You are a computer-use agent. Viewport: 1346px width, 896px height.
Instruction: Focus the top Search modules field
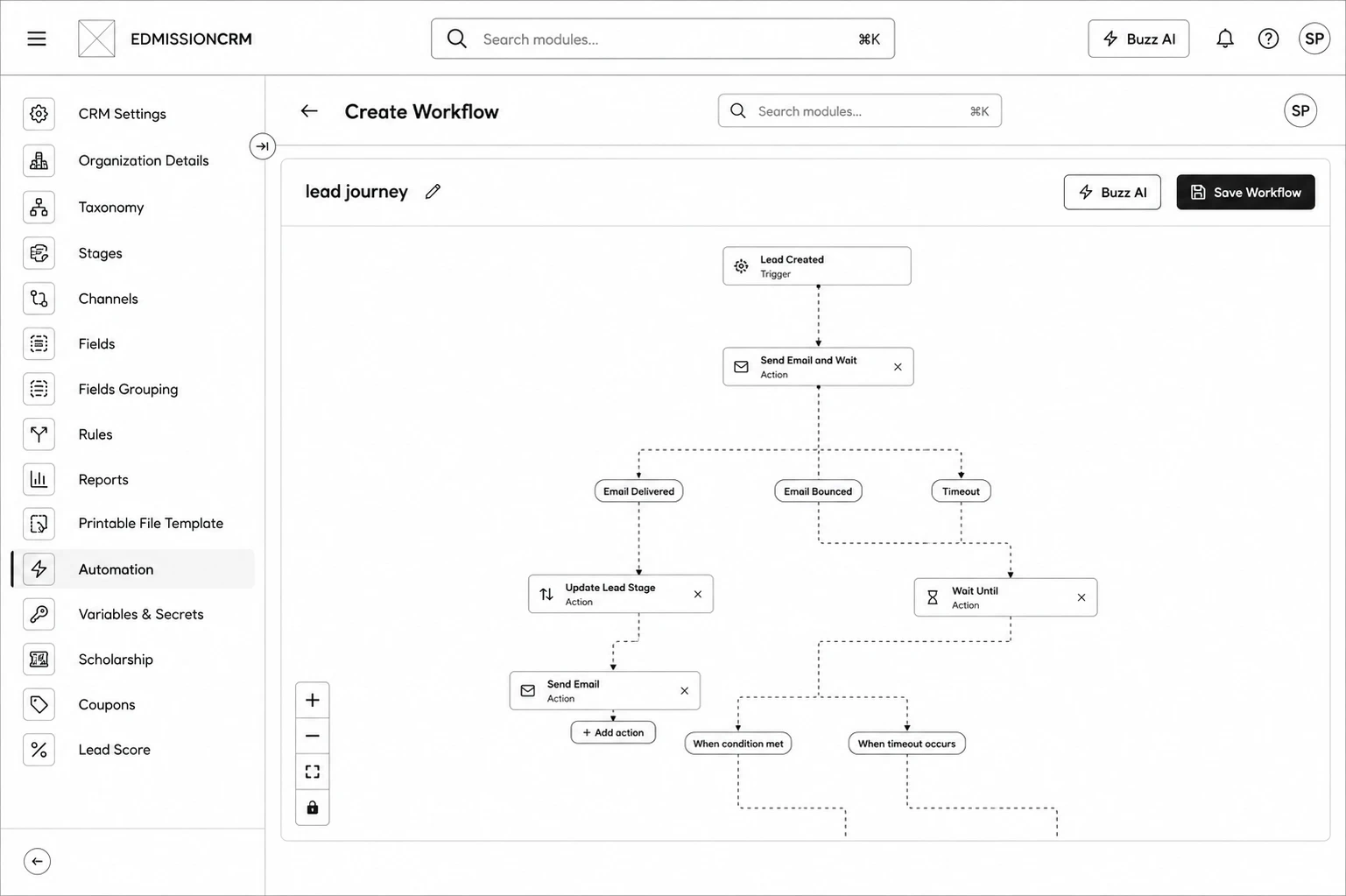point(663,39)
